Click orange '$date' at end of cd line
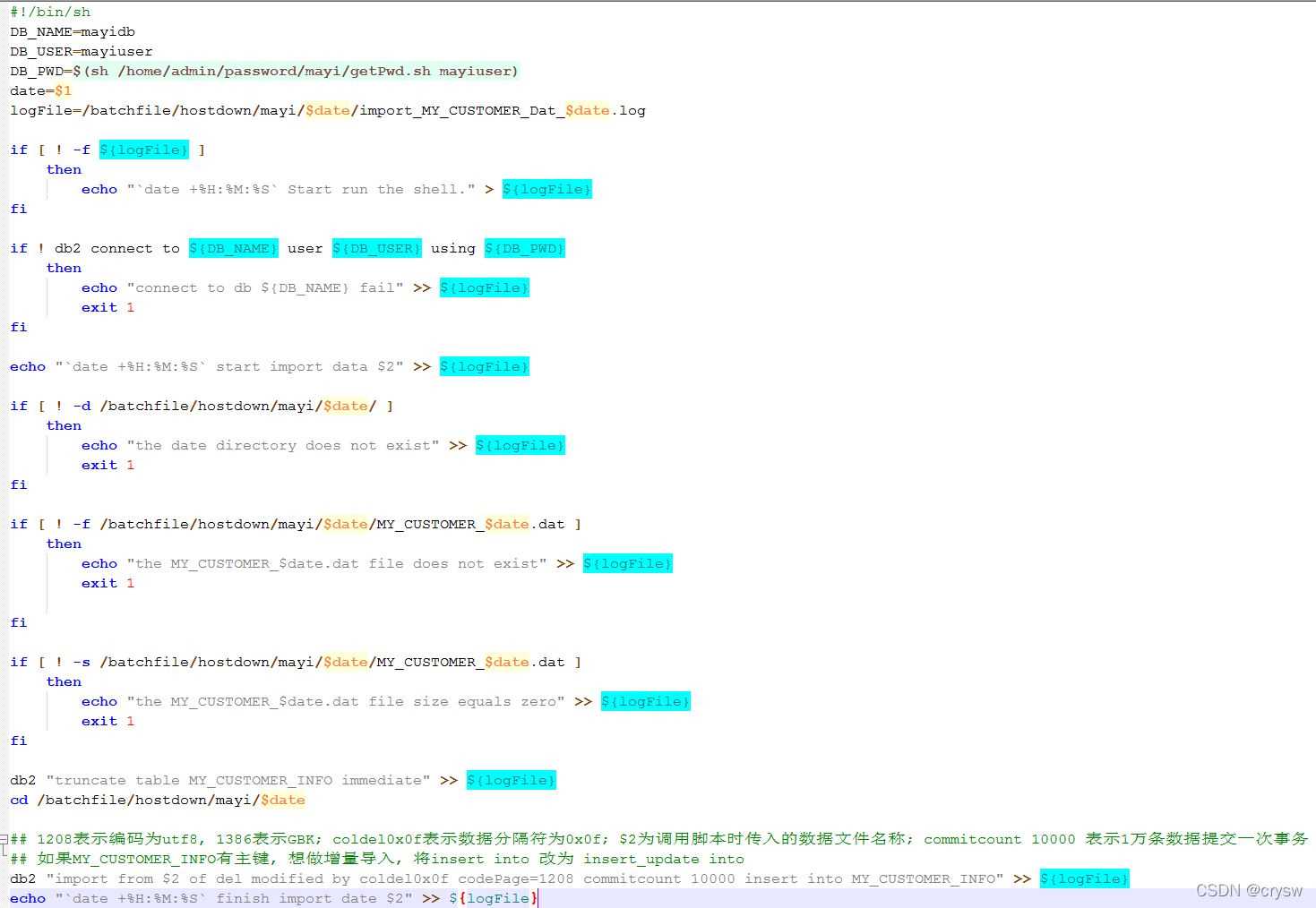This screenshot has height=908, width=1316. pos(283,800)
